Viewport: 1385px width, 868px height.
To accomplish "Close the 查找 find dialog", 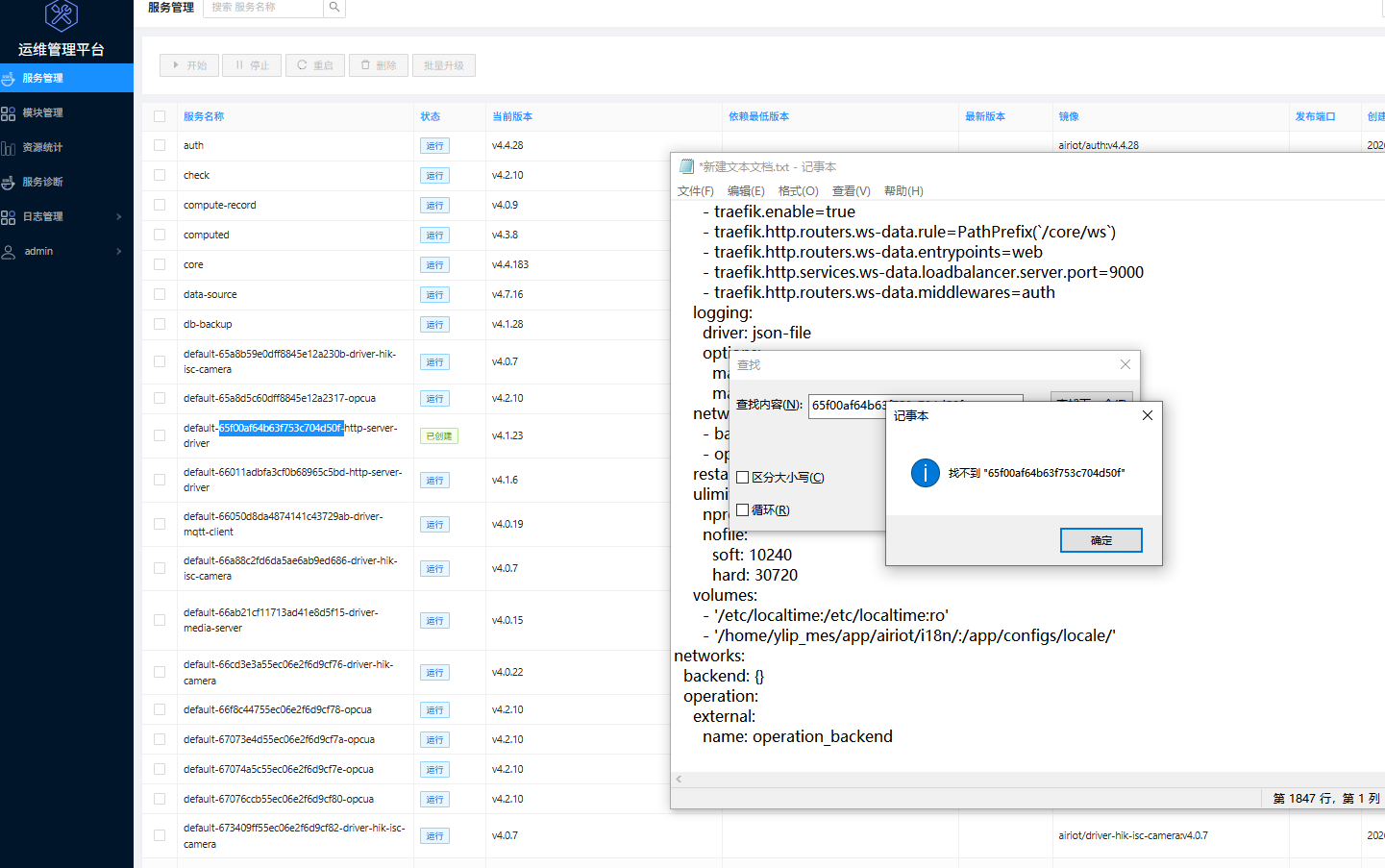I will point(1125,364).
